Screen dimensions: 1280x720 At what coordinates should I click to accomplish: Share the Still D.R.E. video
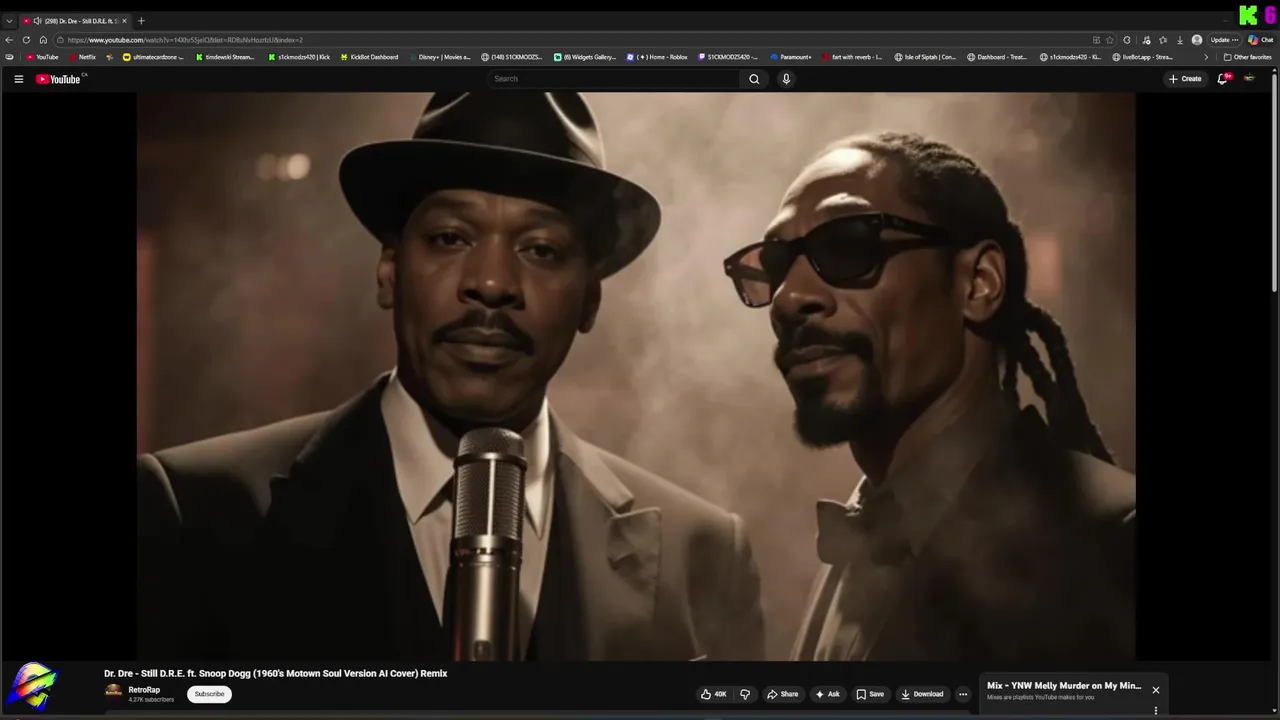[782, 694]
